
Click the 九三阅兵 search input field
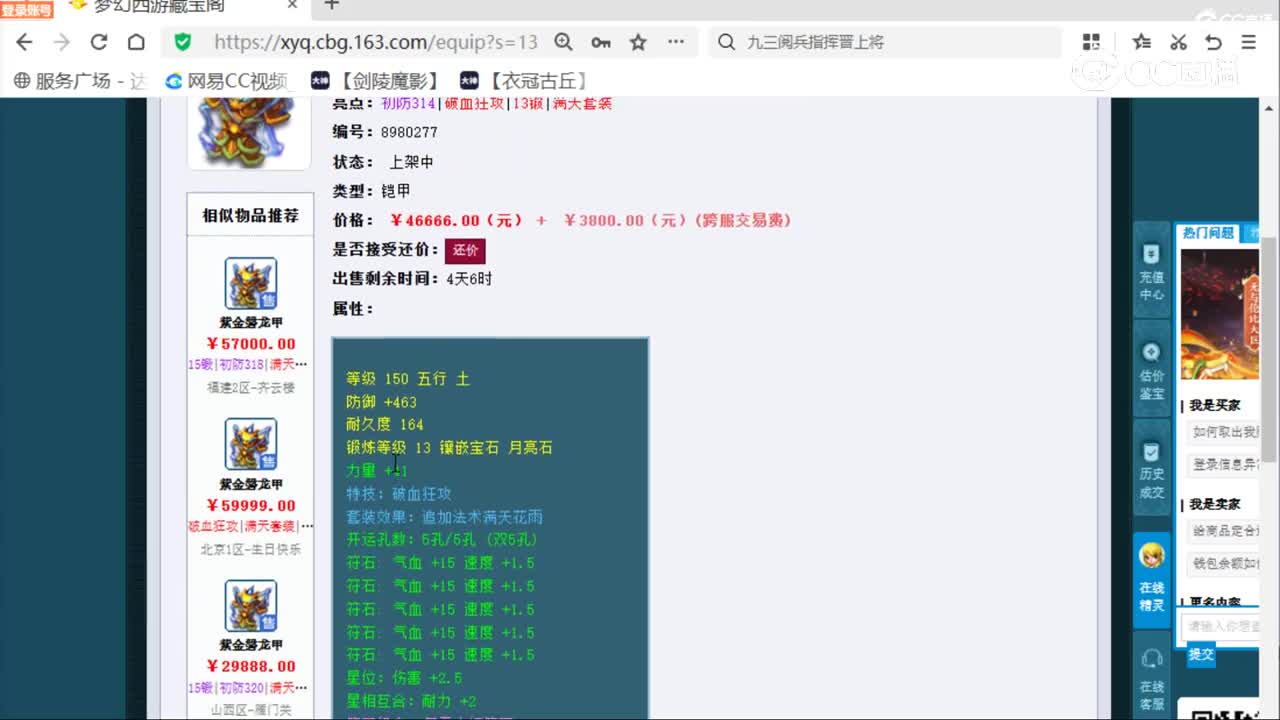coord(890,42)
